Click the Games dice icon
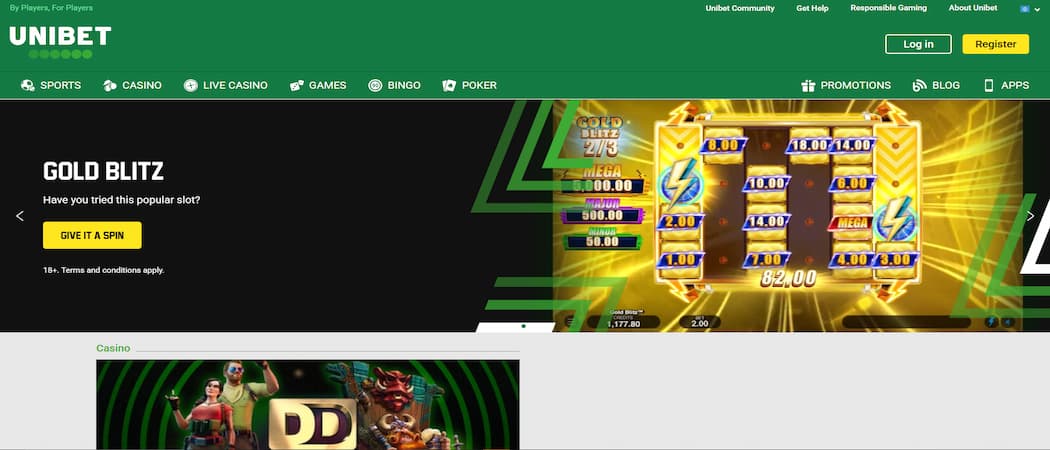The image size is (1050, 450). [297, 86]
